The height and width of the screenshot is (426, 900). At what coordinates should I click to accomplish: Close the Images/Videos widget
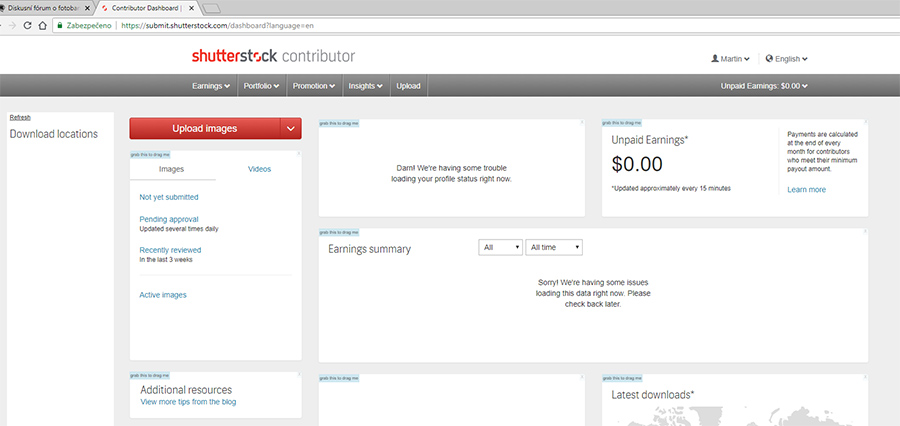pyautogui.click(x=298, y=154)
